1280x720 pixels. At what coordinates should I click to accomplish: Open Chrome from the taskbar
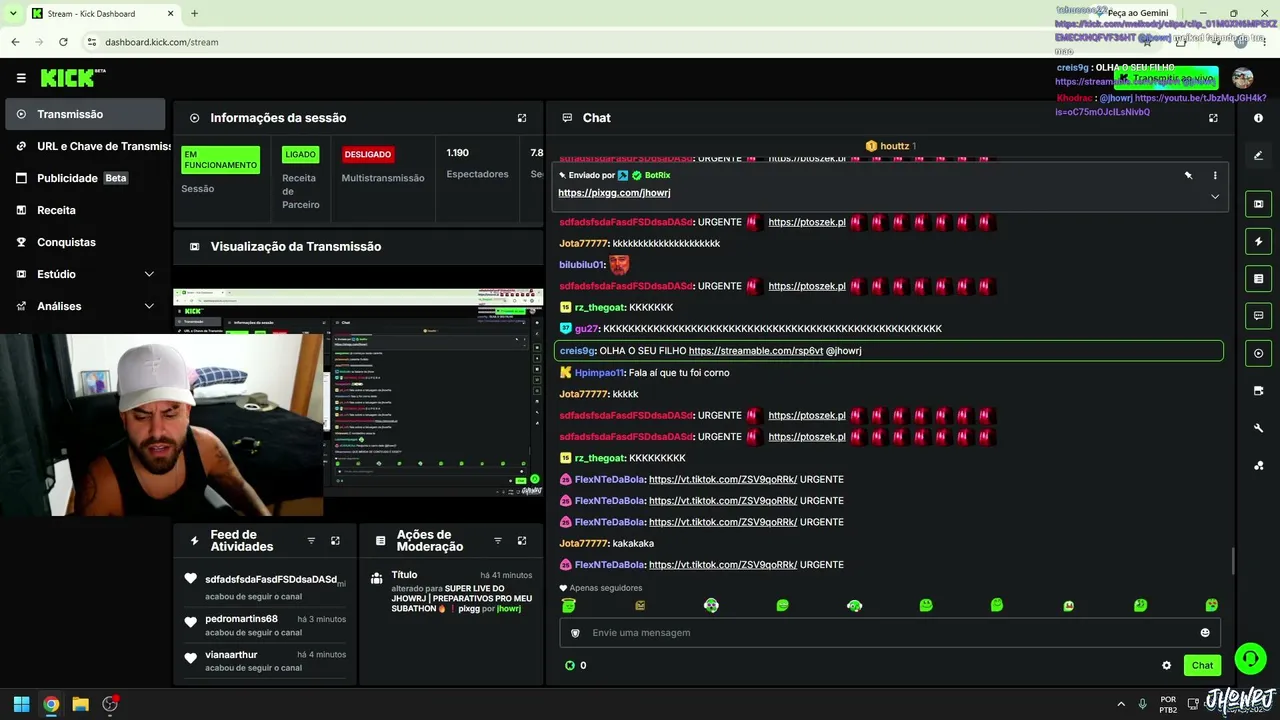click(51, 704)
